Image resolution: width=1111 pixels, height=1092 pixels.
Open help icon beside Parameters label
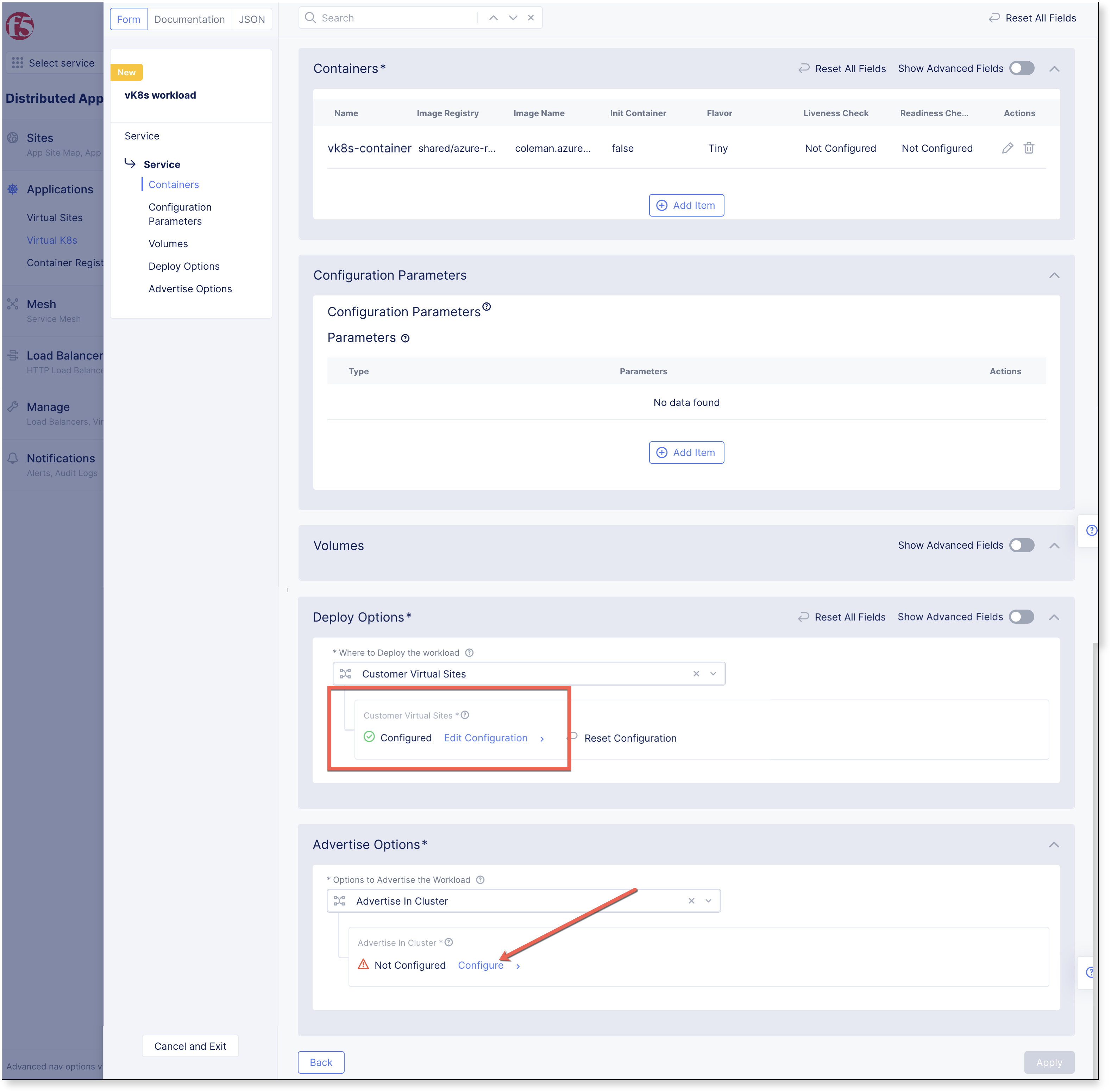[405, 338]
